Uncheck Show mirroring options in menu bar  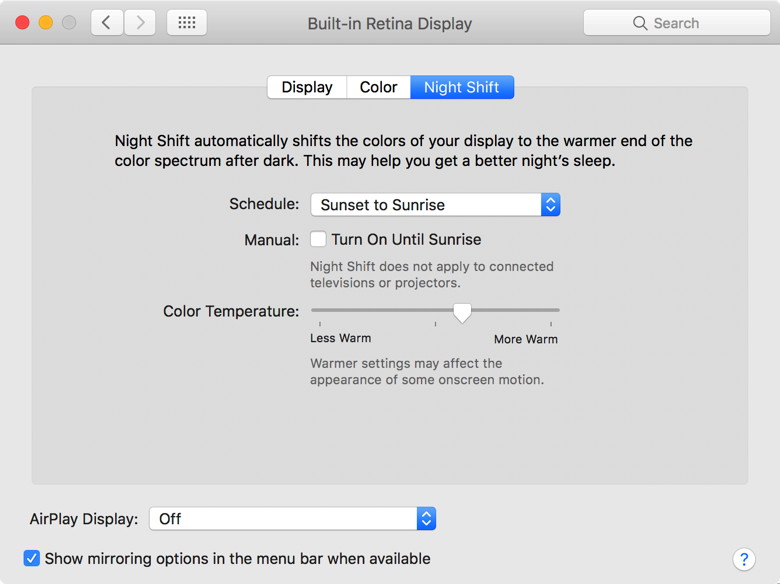click(32, 558)
